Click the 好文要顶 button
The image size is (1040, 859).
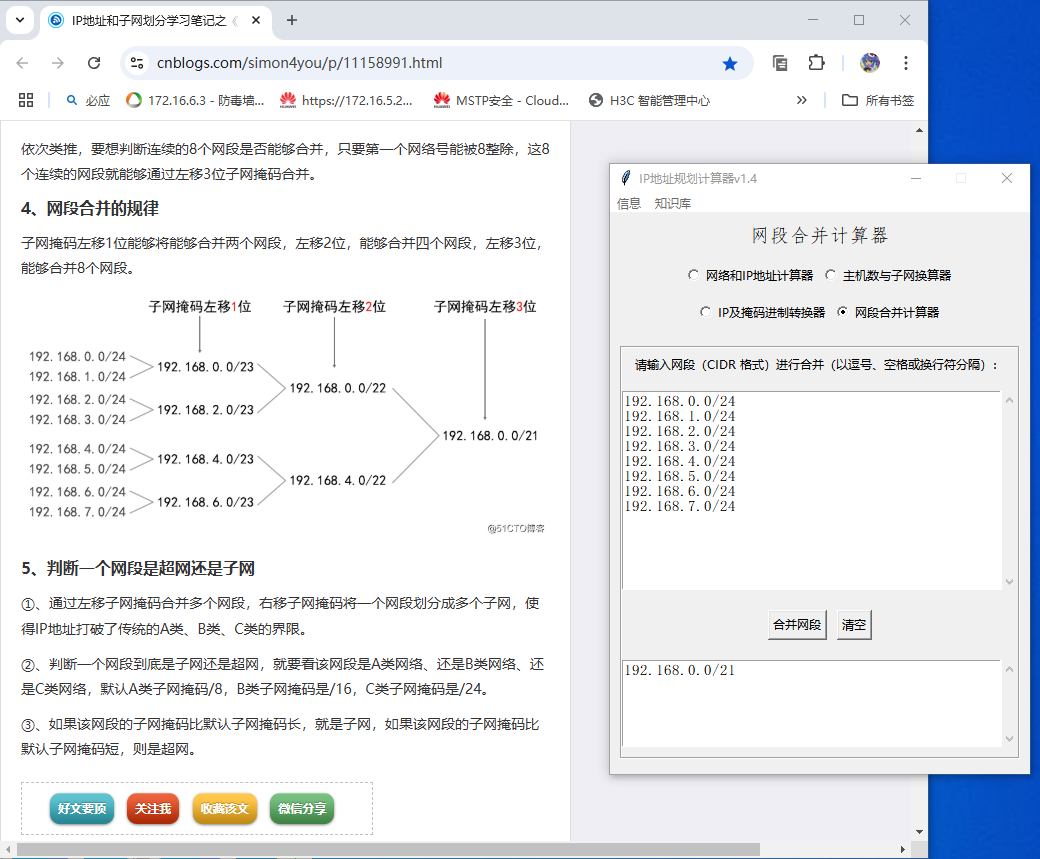point(82,809)
